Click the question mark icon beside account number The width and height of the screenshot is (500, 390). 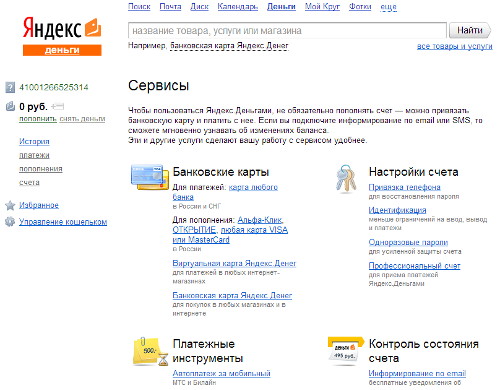pyautogui.click(x=10, y=87)
